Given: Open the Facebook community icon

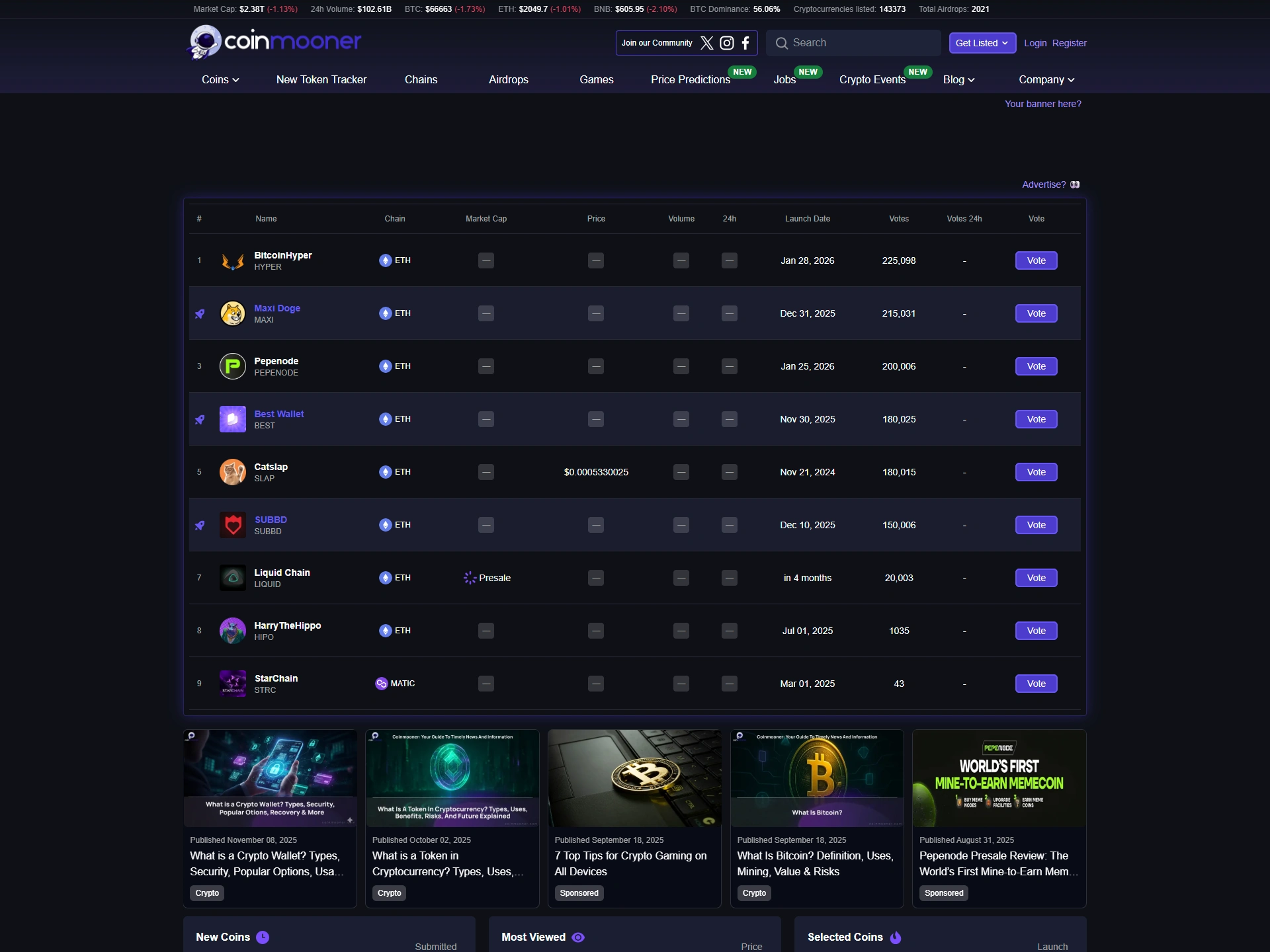Looking at the screenshot, I should (745, 43).
